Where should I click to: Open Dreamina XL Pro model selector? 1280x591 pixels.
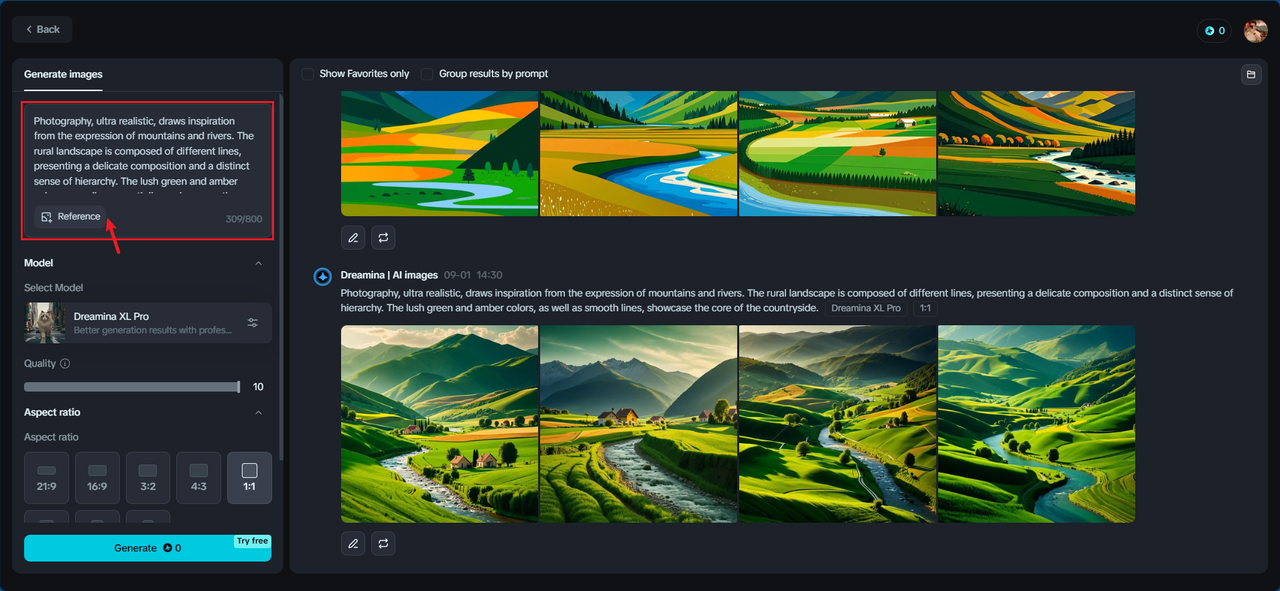(x=148, y=323)
